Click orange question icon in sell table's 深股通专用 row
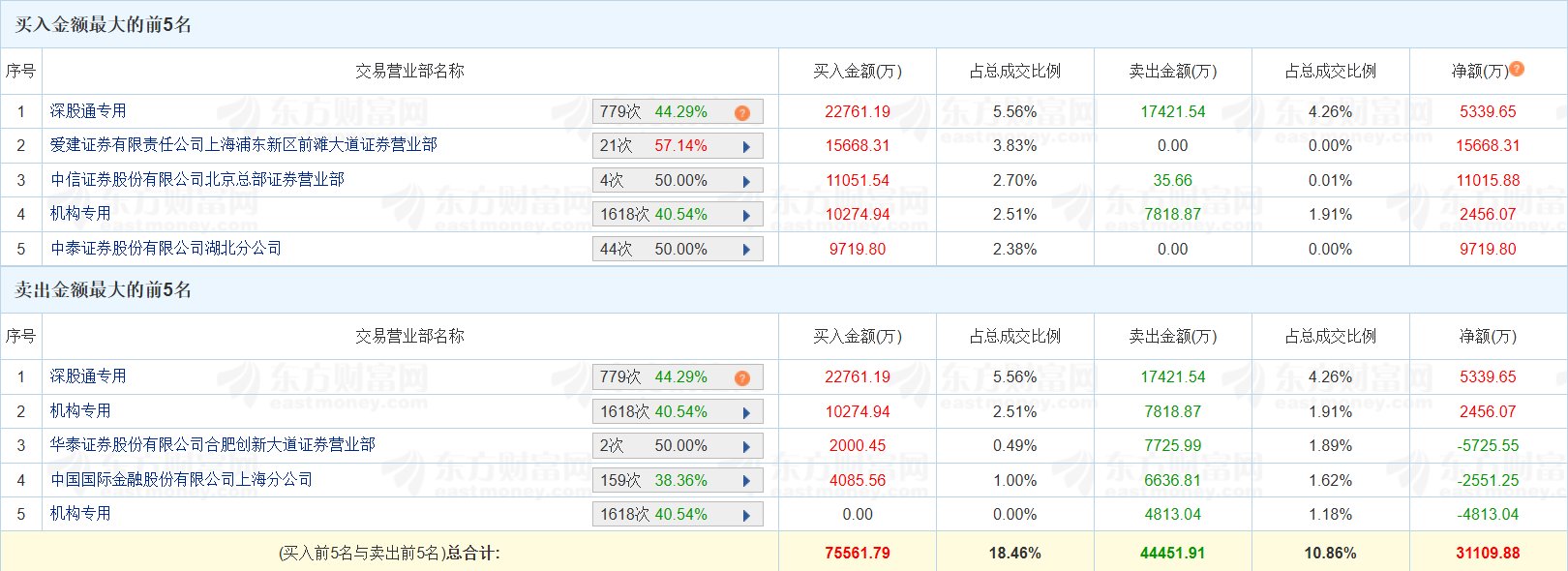The width and height of the screenshot is (1568, 571). 742,378
